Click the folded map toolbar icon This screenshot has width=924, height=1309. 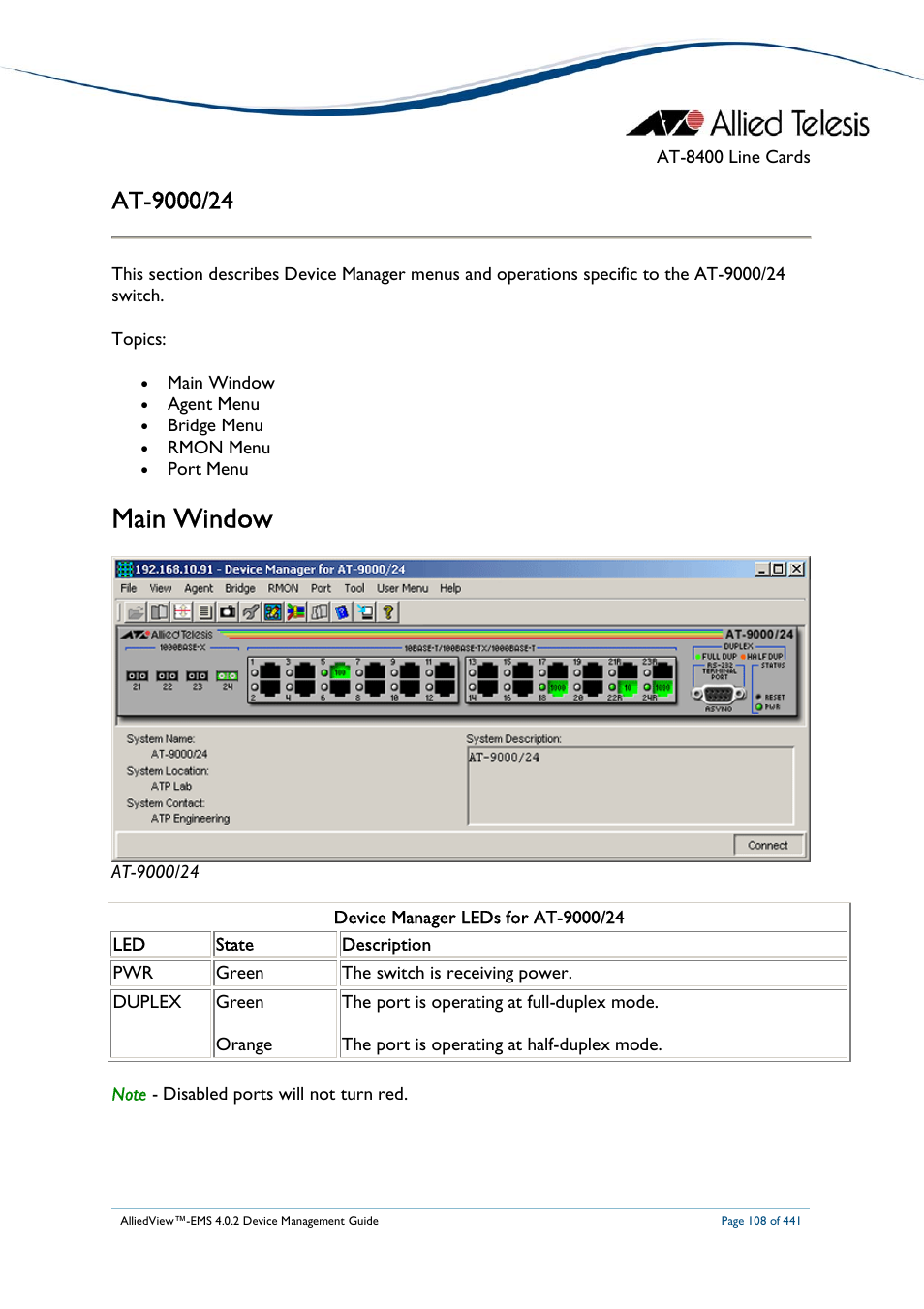(x=319, y=612)
